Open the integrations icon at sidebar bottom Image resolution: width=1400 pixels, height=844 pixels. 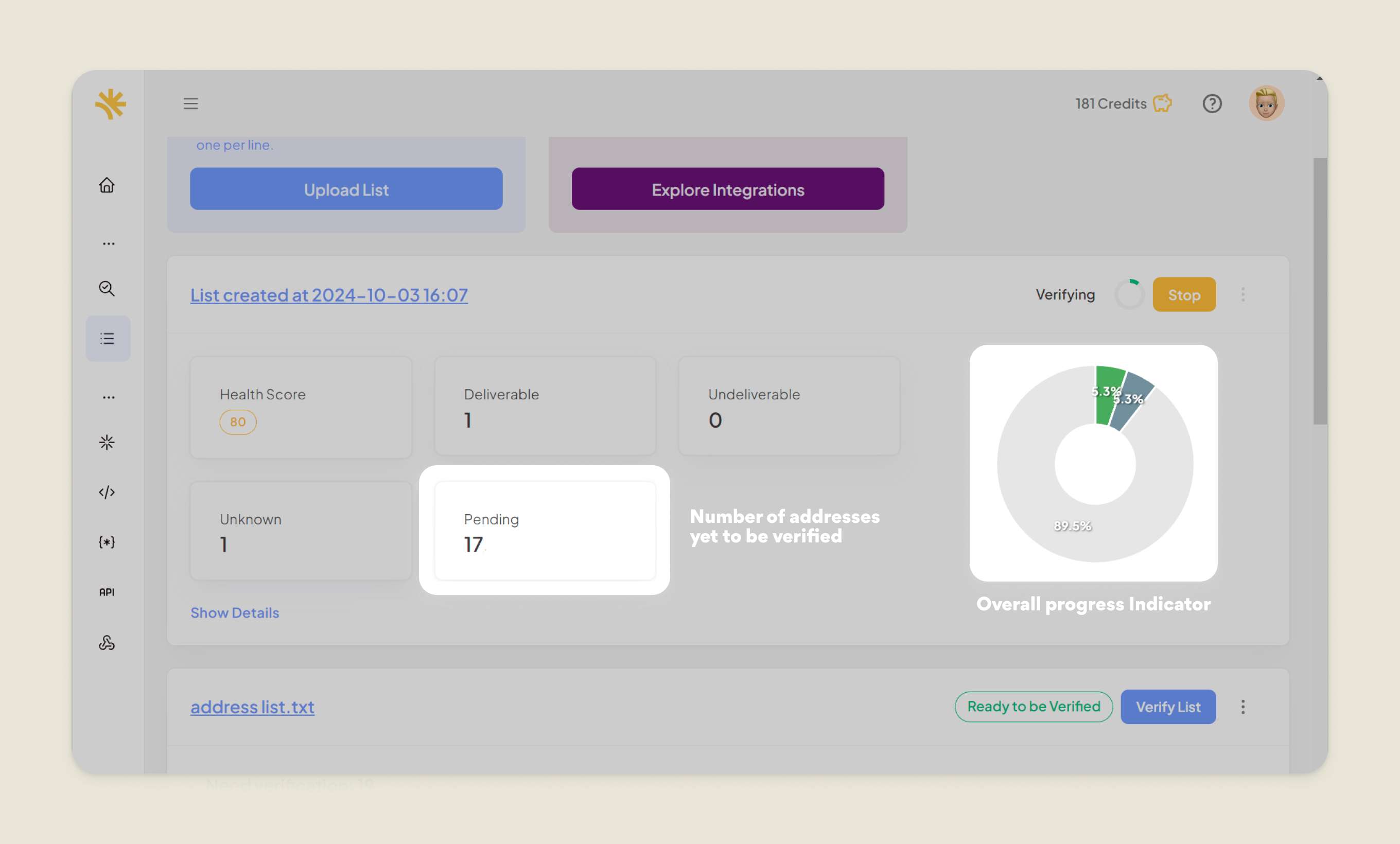click(107, 642)
